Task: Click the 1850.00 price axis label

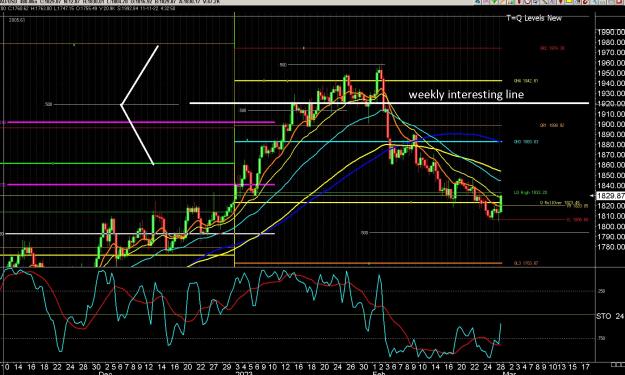Action: tap(611, 175)
